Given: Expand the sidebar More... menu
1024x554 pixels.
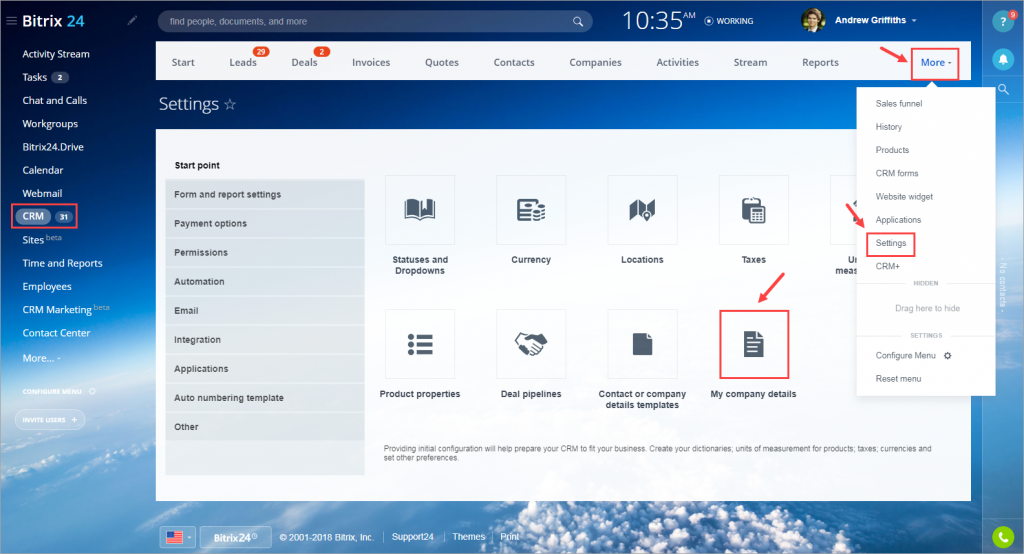Looking at the screenshot, I should coord(41,358).
